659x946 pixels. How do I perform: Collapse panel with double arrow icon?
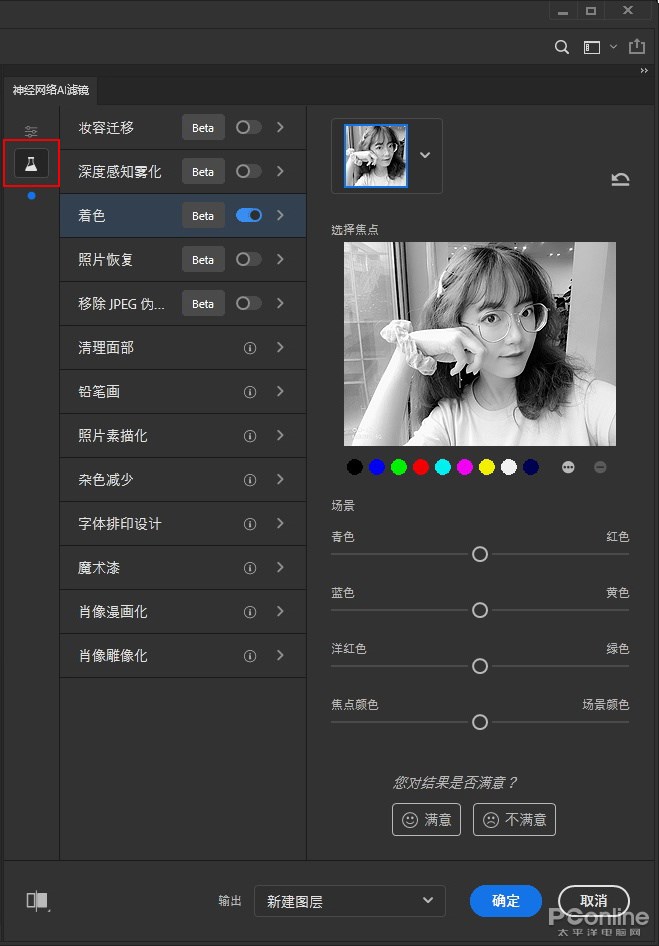point(645,71)
